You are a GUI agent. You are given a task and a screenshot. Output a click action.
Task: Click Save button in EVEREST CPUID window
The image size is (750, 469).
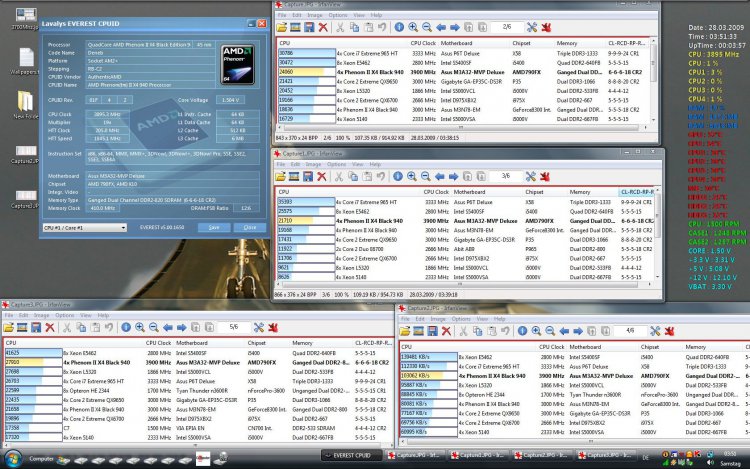(214, 228)
